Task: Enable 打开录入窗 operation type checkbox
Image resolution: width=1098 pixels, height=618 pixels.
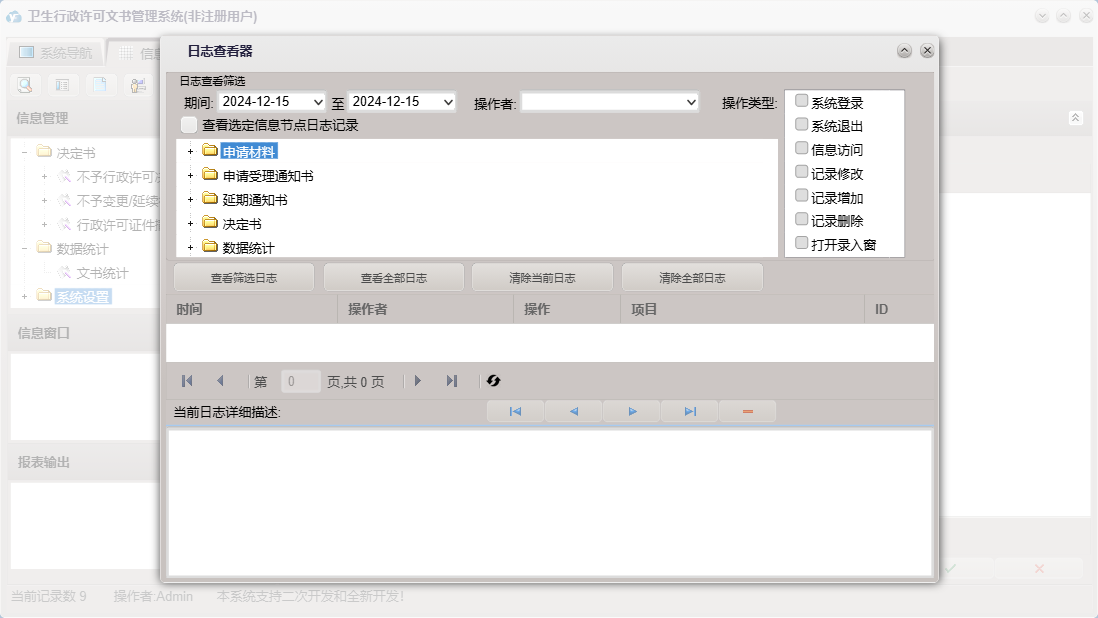Action: click(x=802, y=244)
